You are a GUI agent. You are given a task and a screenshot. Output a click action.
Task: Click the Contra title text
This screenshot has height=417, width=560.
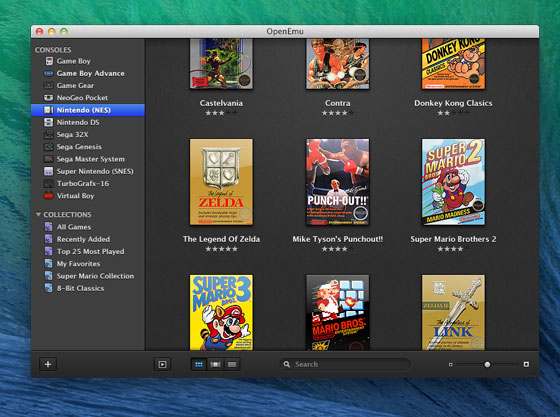[338, 103]
